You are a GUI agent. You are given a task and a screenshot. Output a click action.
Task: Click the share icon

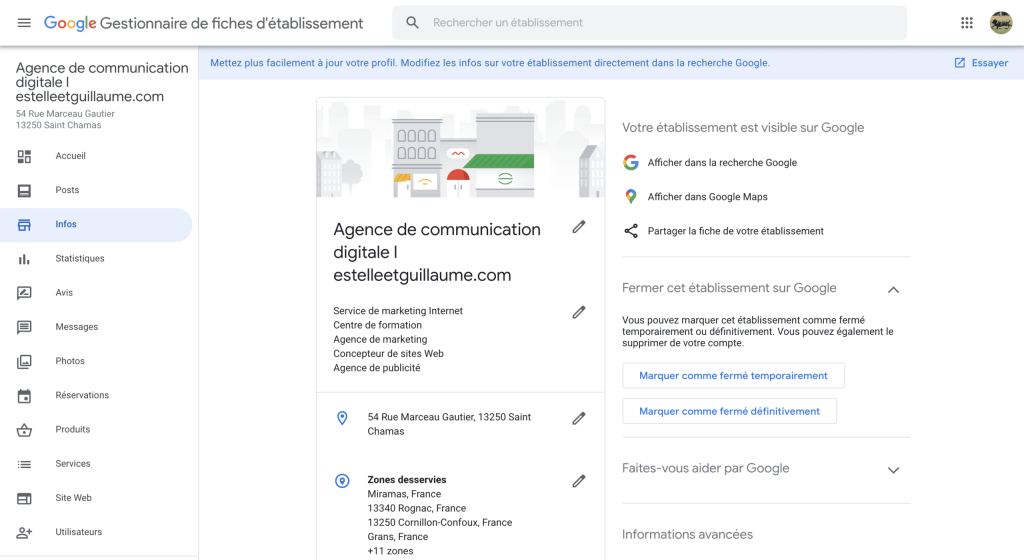tap(631, 231)
